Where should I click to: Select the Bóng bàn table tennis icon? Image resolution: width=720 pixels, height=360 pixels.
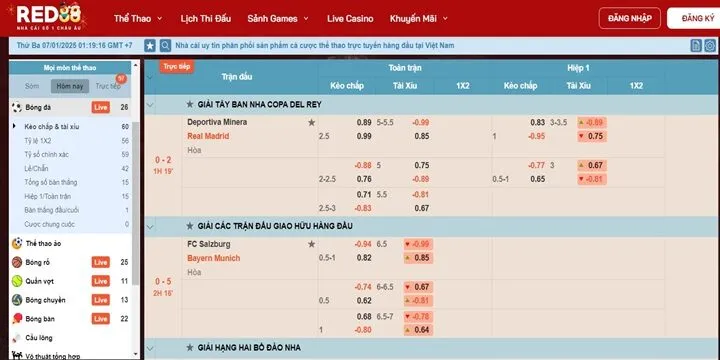pyautogui.click(x=17, y=319)
